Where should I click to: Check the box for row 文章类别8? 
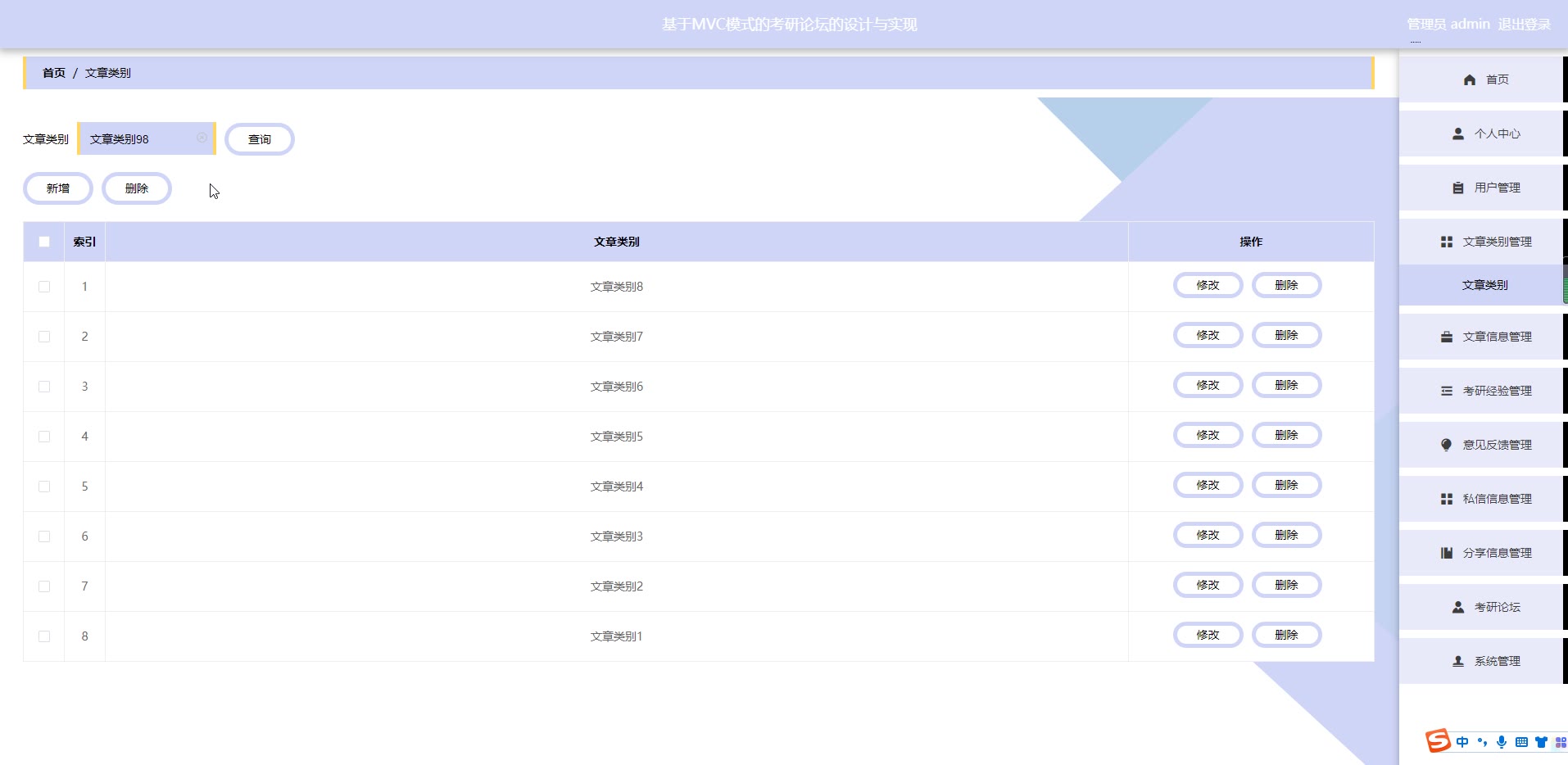(44, 287)
